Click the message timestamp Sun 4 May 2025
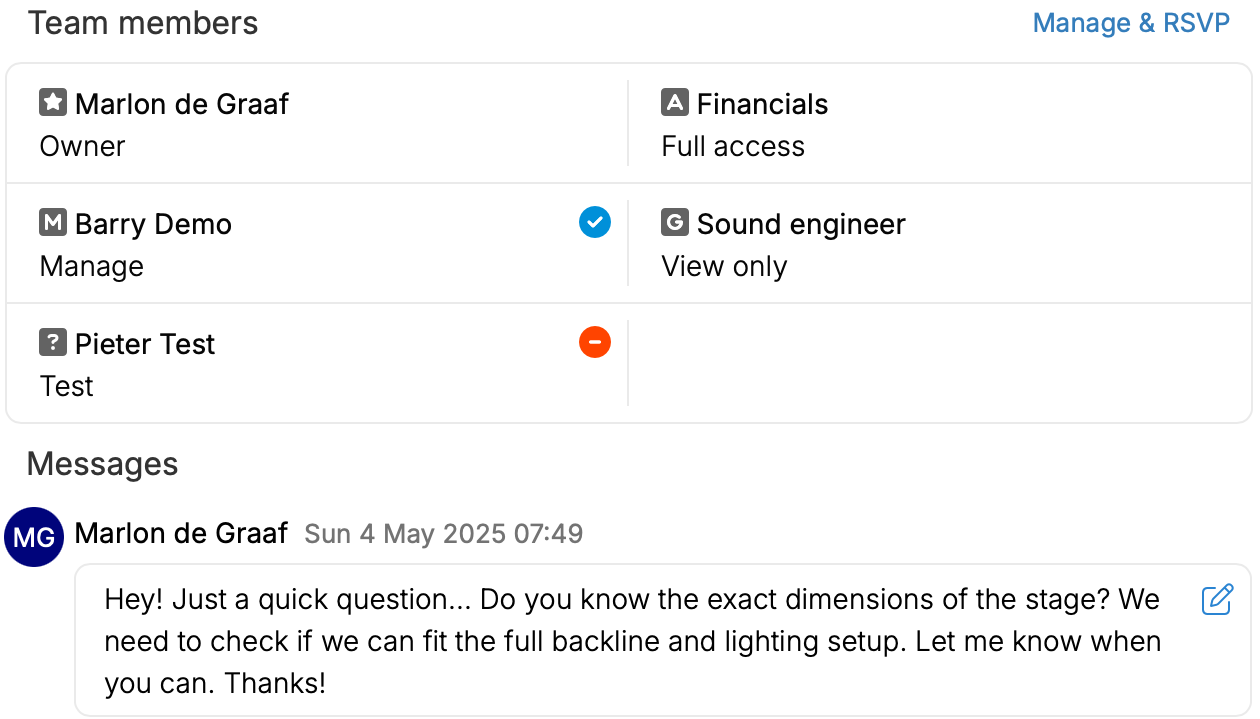The height and width of the screenshot is (719, 1260). coord(443,534)
